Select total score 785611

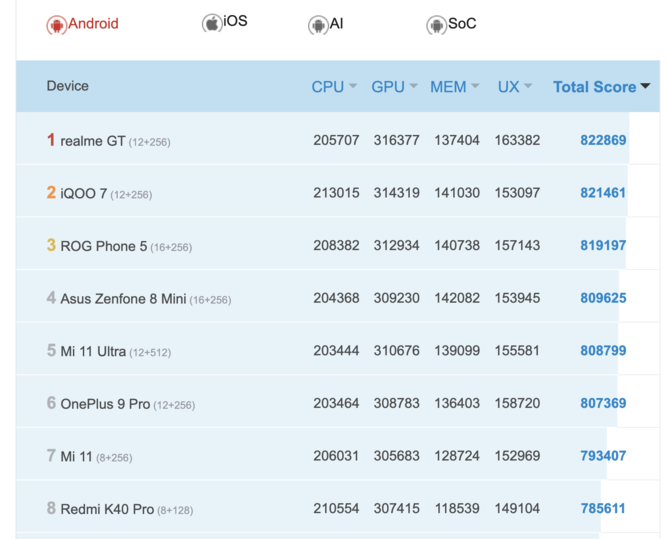[x=602, y=508]
